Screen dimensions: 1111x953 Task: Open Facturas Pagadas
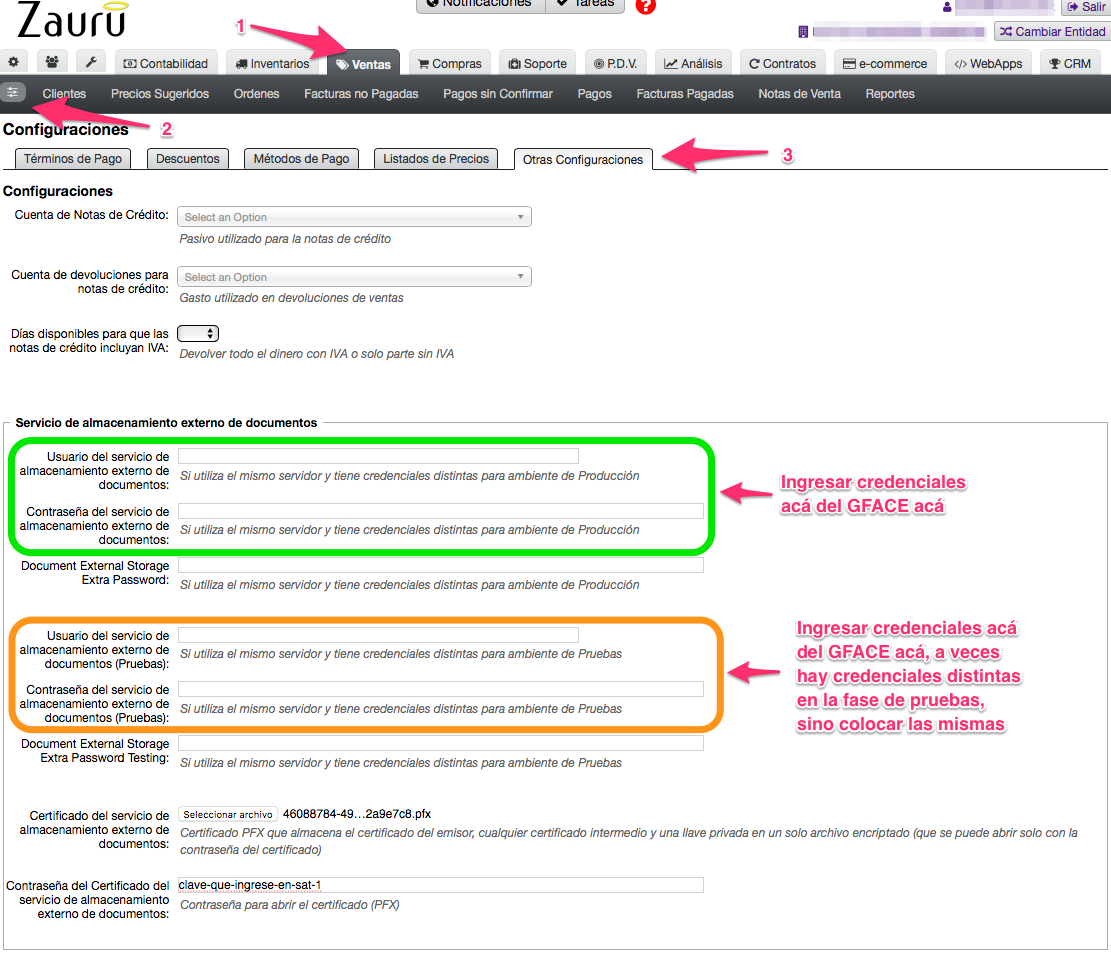click(685, 94)
